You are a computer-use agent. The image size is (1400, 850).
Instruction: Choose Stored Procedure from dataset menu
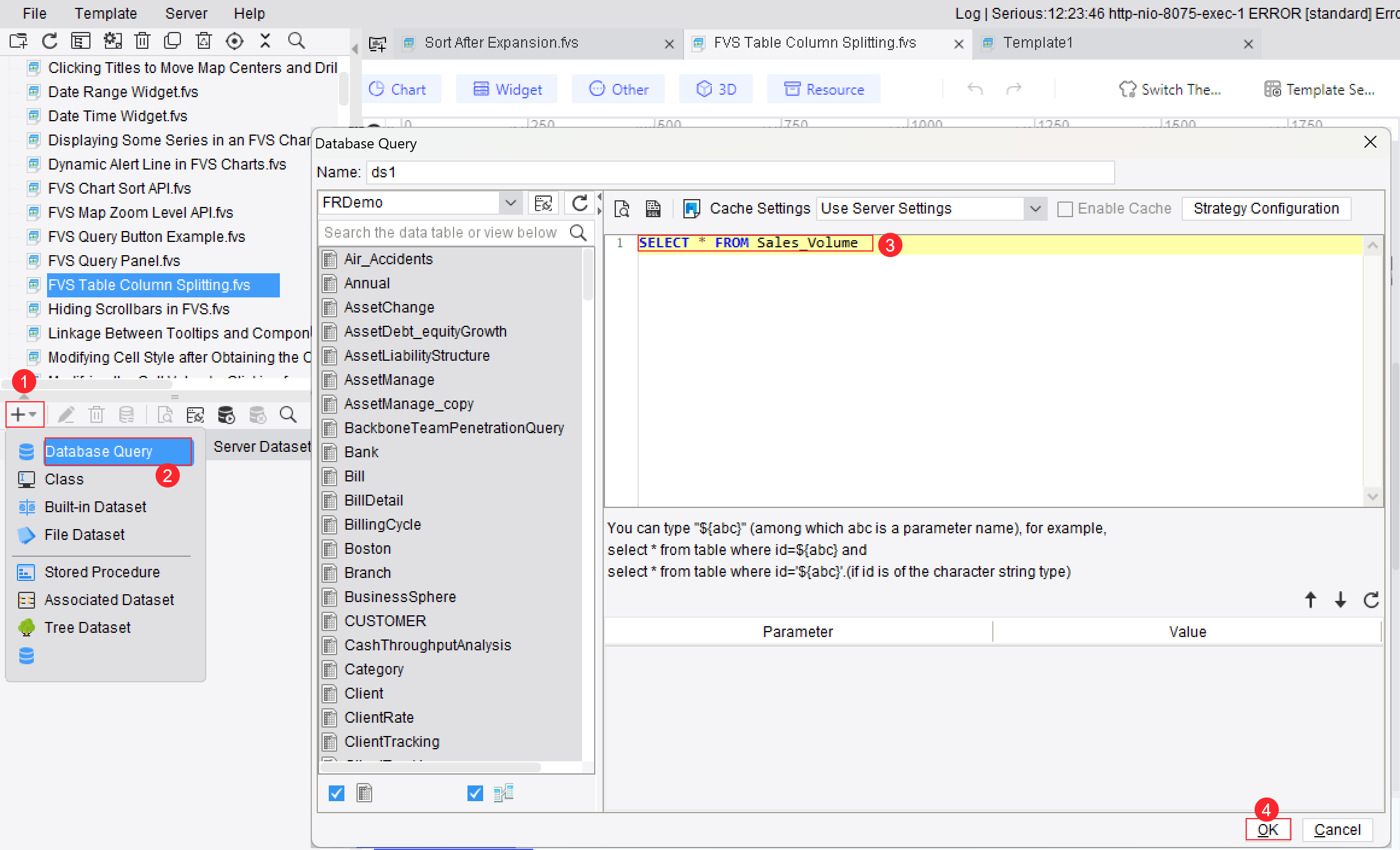click(x=102, y=572)
